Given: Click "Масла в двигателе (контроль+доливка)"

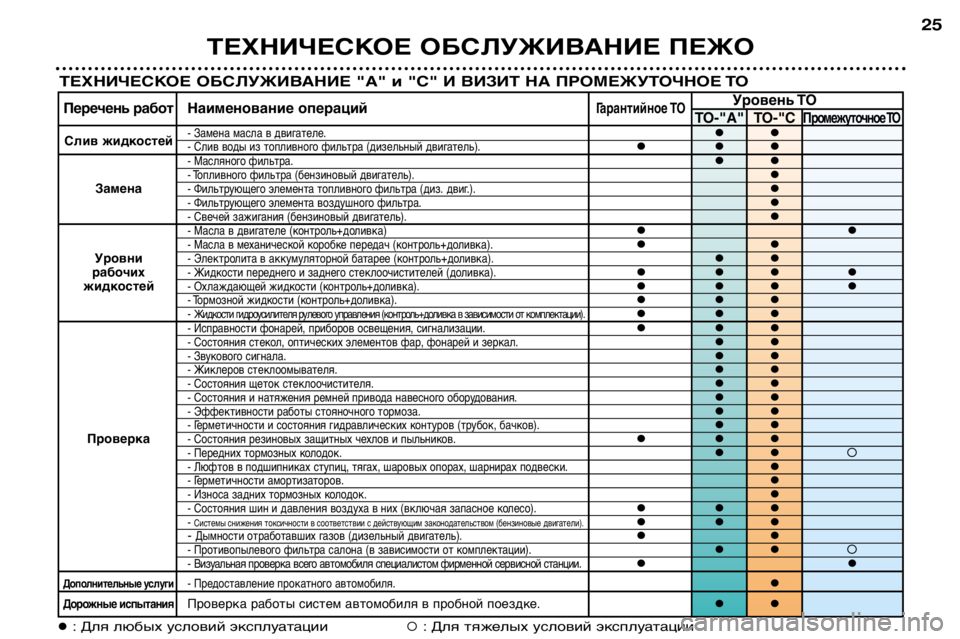Looking at the screenshot, I should click(x=287, y=231).
